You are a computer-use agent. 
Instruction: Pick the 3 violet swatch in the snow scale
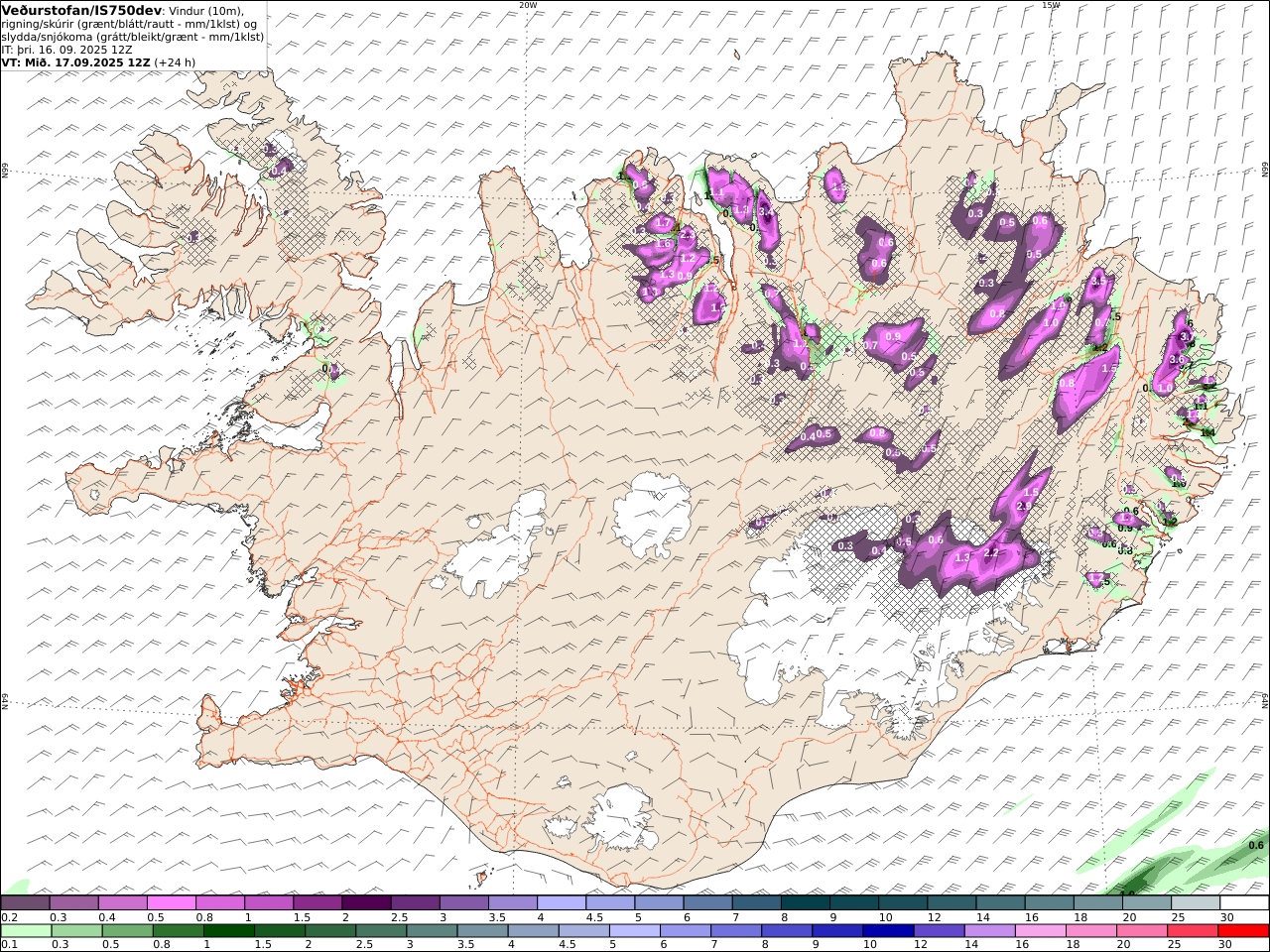[x=463, y=903]
